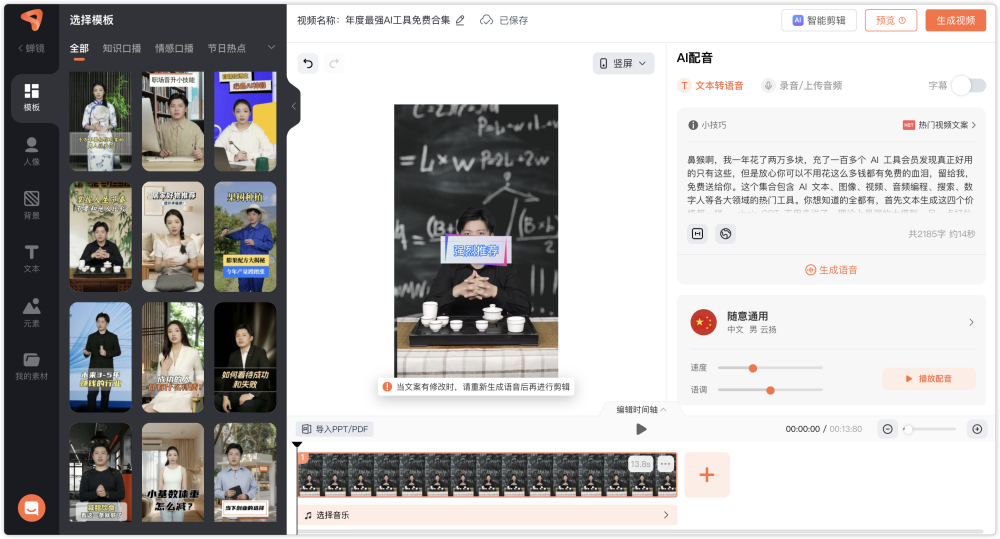The image size is (1000, 539).
Task: Open the 竖屏 orientation dropdown
Action: click(623, 63)
